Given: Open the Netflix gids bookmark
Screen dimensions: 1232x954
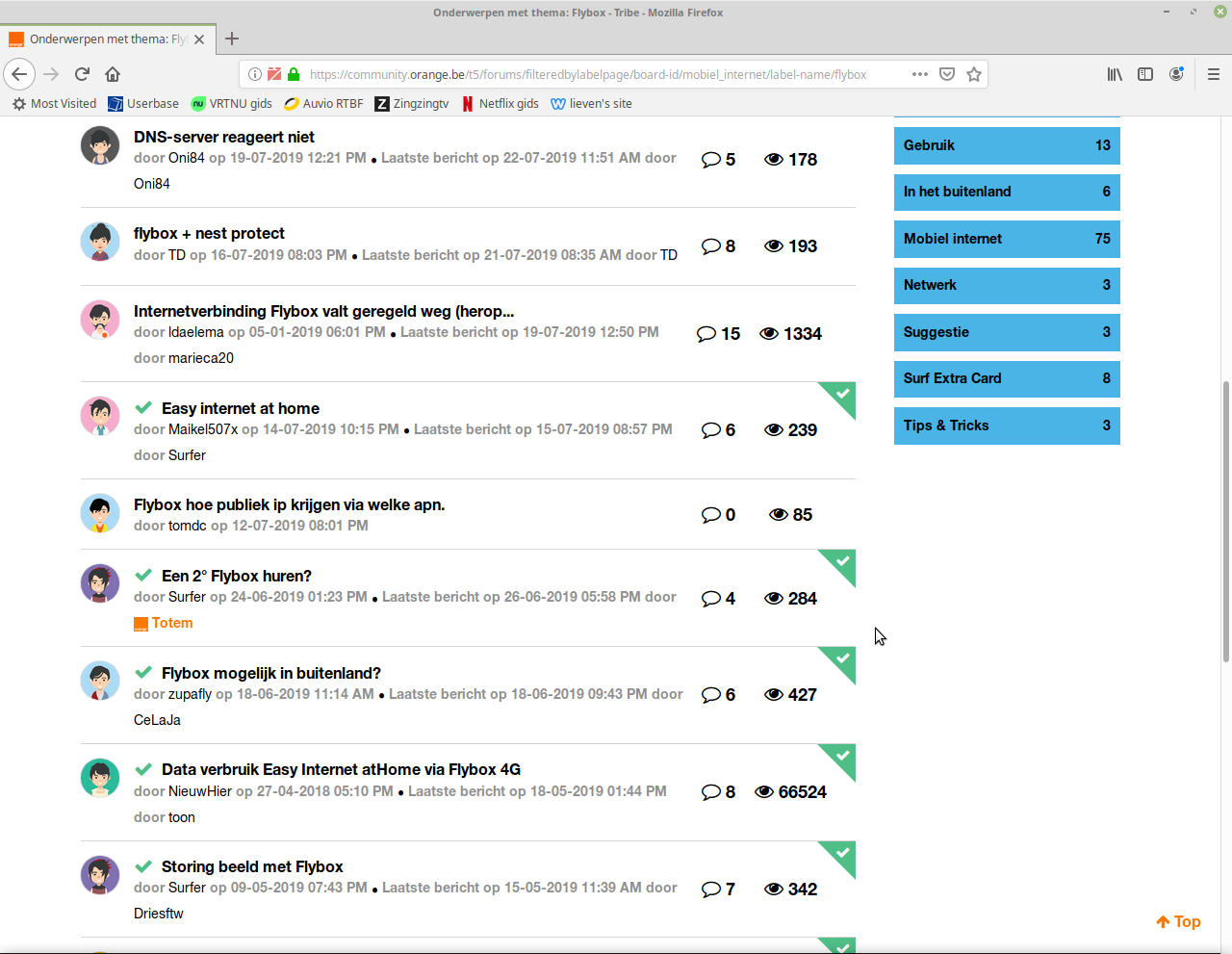Looking at the screenshot, I should pyautogui.click(x=500, y=104).
